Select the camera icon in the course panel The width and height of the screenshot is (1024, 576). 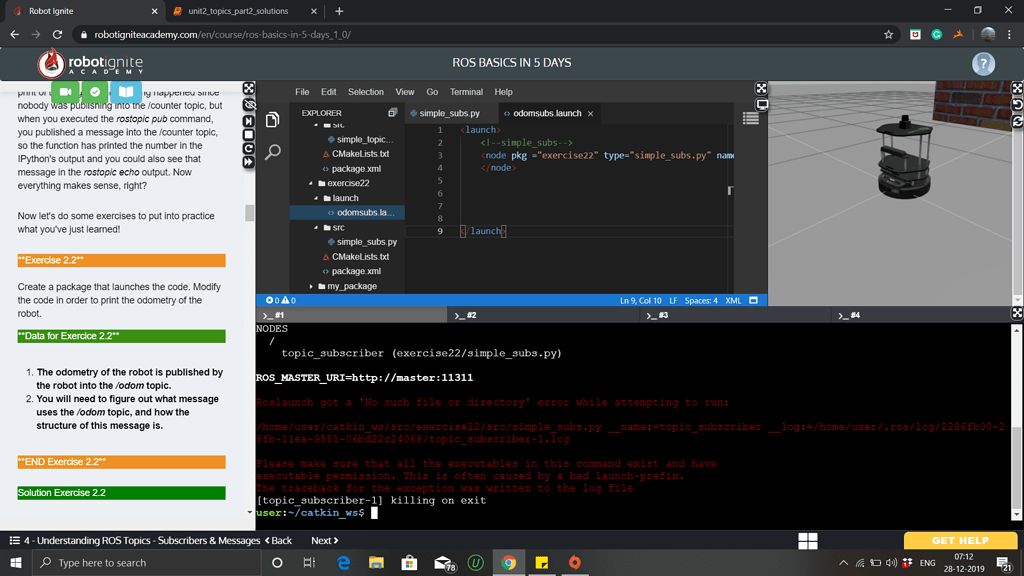[x=64, y=91]
